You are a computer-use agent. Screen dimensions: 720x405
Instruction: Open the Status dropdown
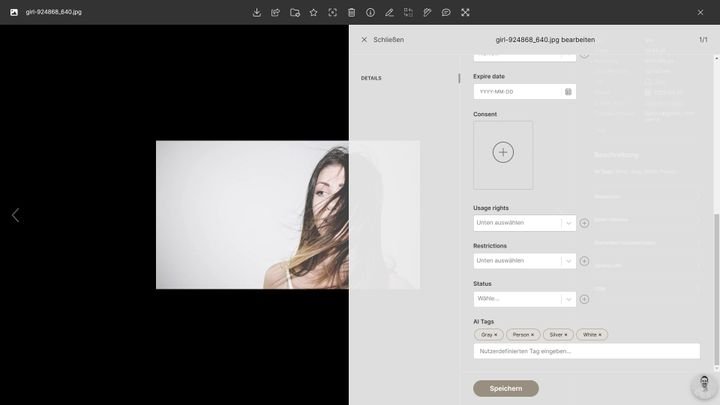point(524,299)
